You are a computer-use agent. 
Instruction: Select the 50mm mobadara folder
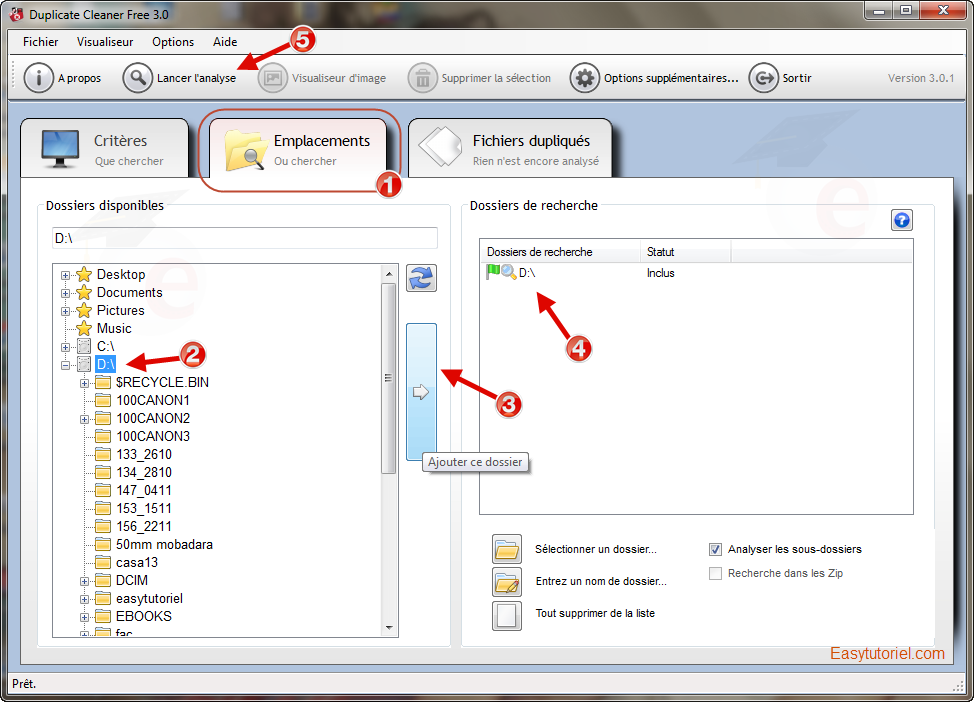tap(164, 544)
